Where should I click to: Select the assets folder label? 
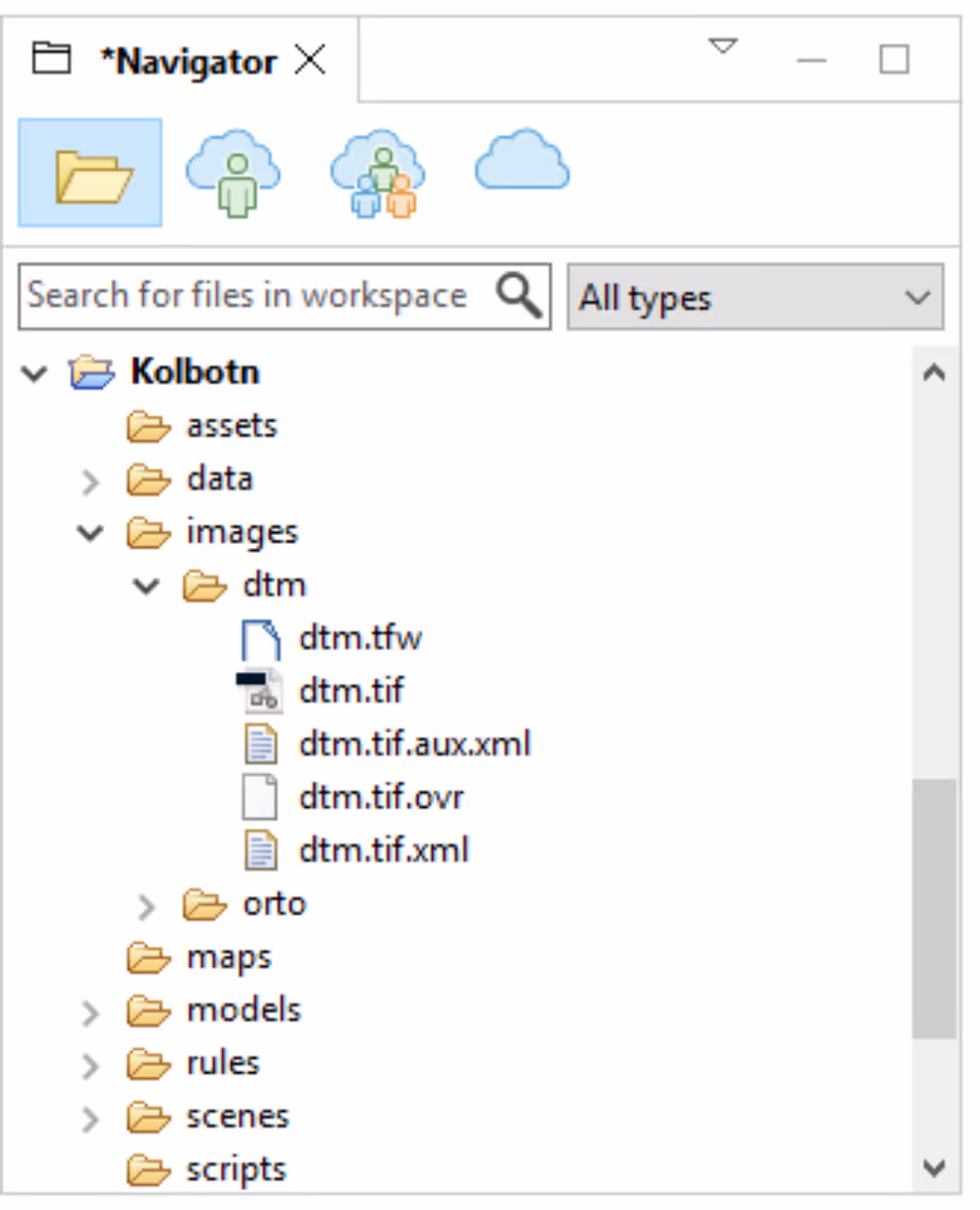pos(232,426)
